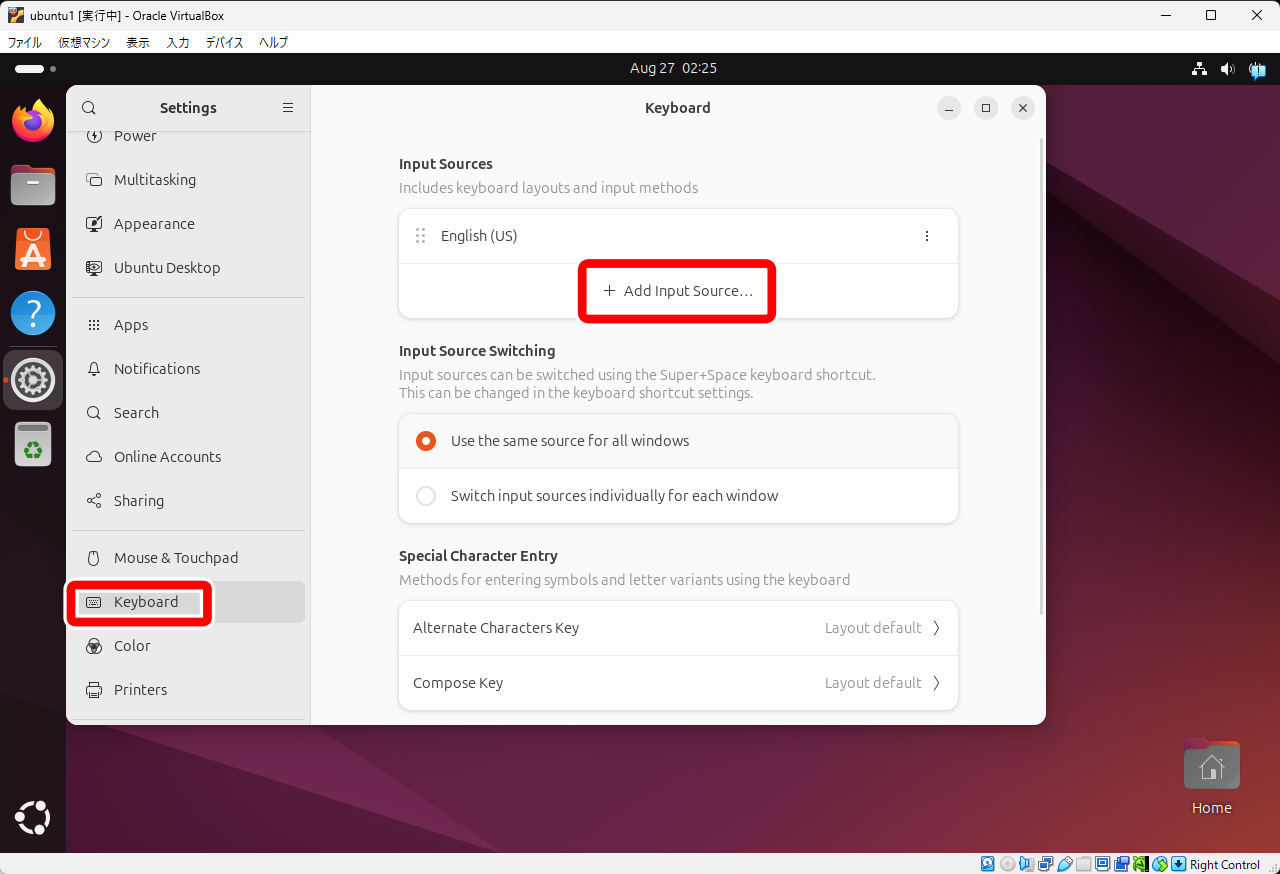Open the Trash icon in dock
The width and height of the screenshot is (1280, 874).
point(33,444)
